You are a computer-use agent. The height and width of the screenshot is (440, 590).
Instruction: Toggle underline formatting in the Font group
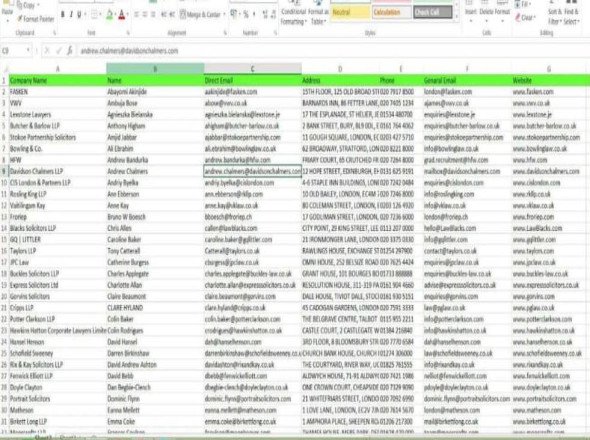(79, 15)
